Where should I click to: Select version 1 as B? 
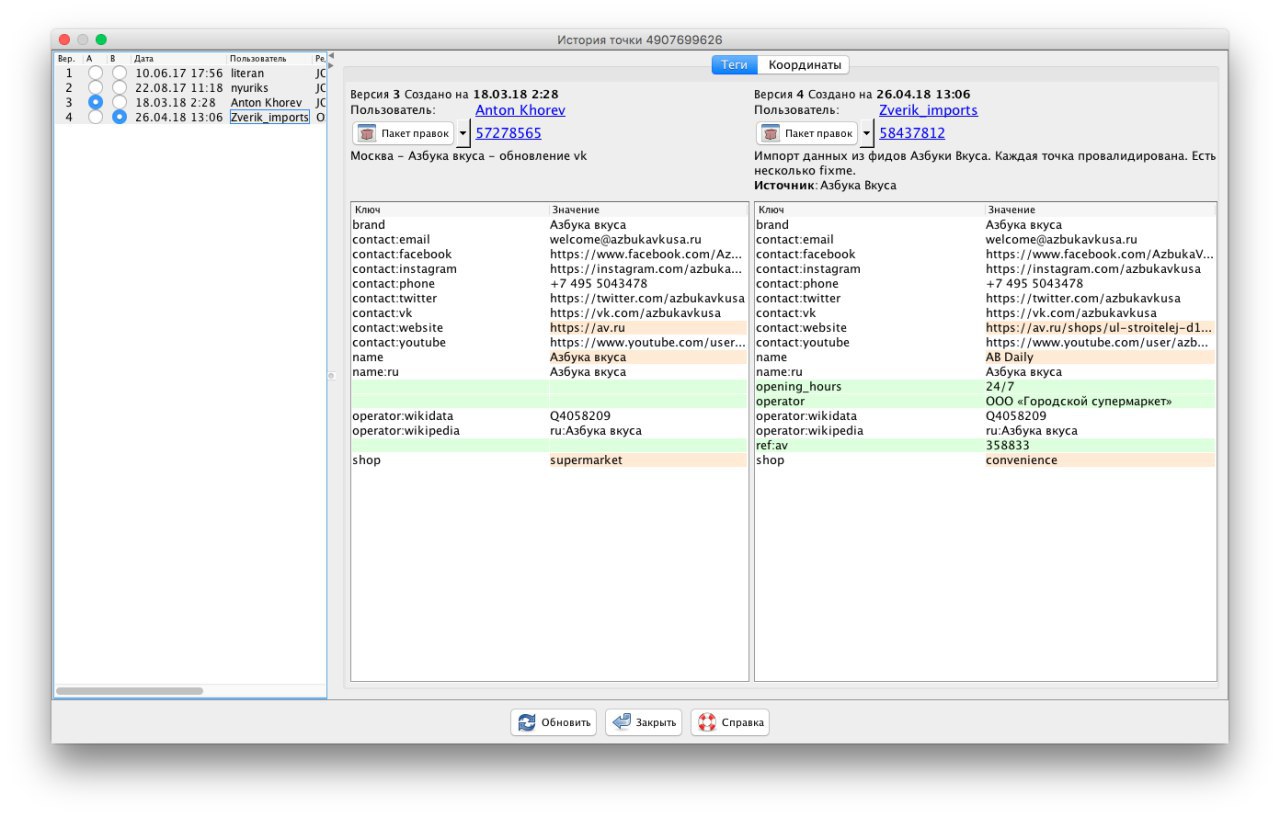119,73
